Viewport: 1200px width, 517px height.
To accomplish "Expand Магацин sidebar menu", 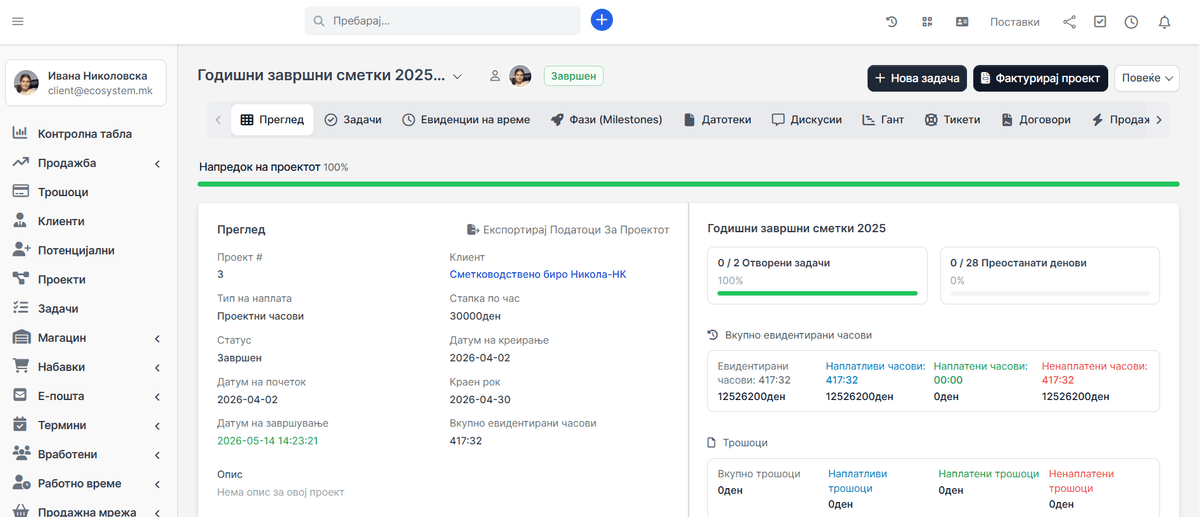I will (x=88, y=338).
